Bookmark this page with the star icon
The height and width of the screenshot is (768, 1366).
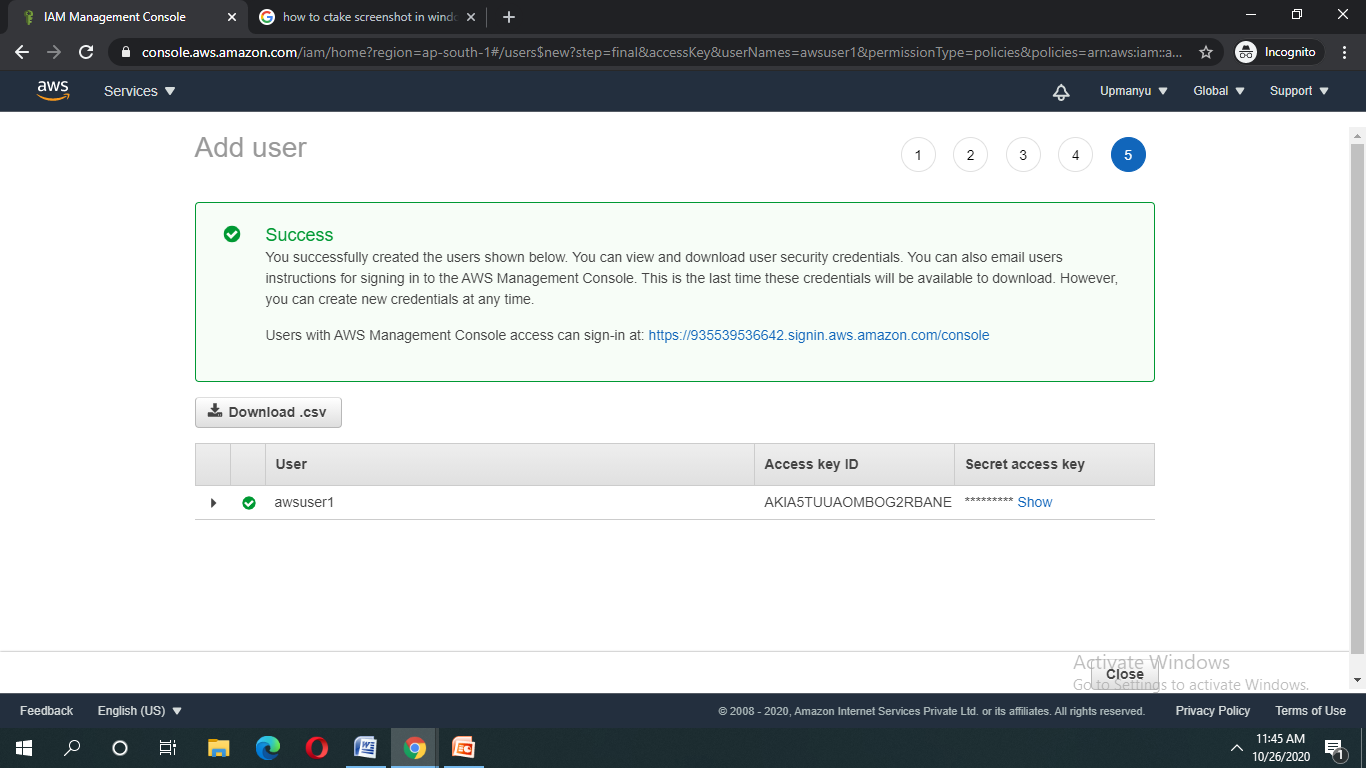(1206, 52)
